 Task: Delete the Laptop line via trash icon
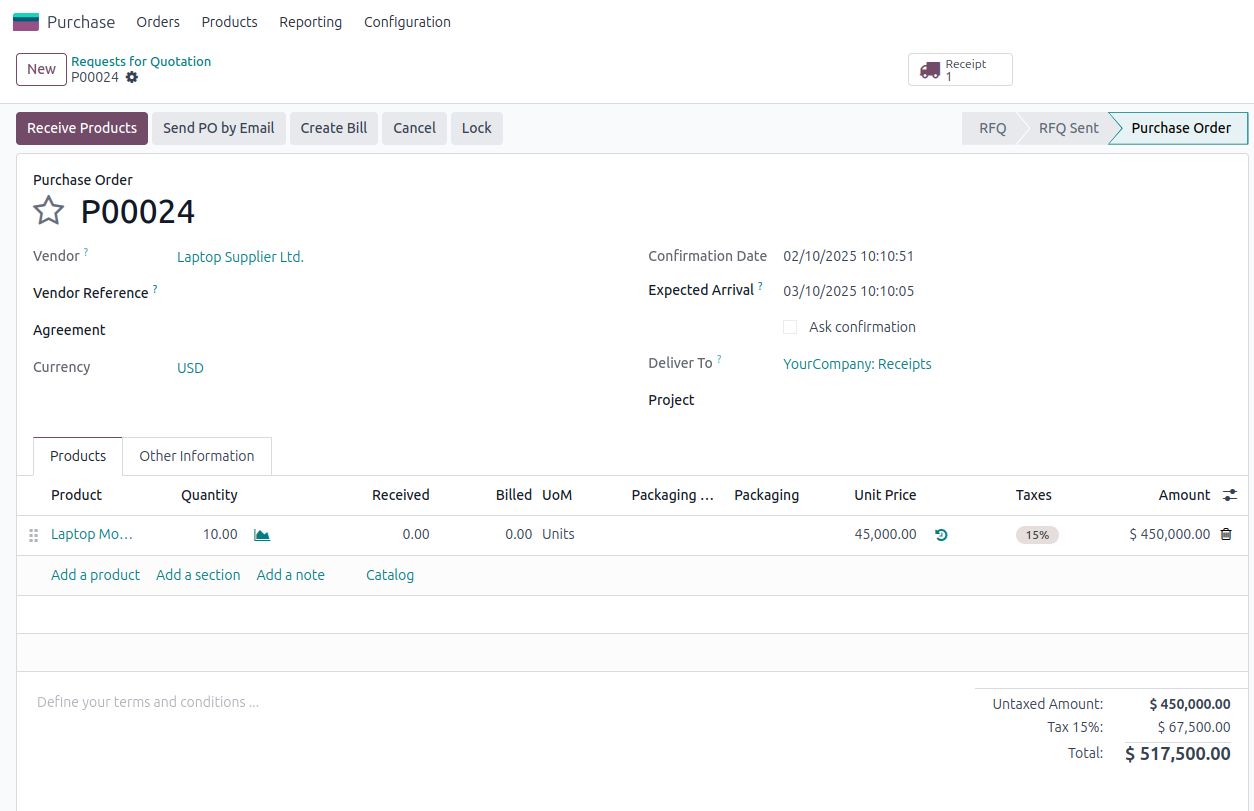point(1226,534)
